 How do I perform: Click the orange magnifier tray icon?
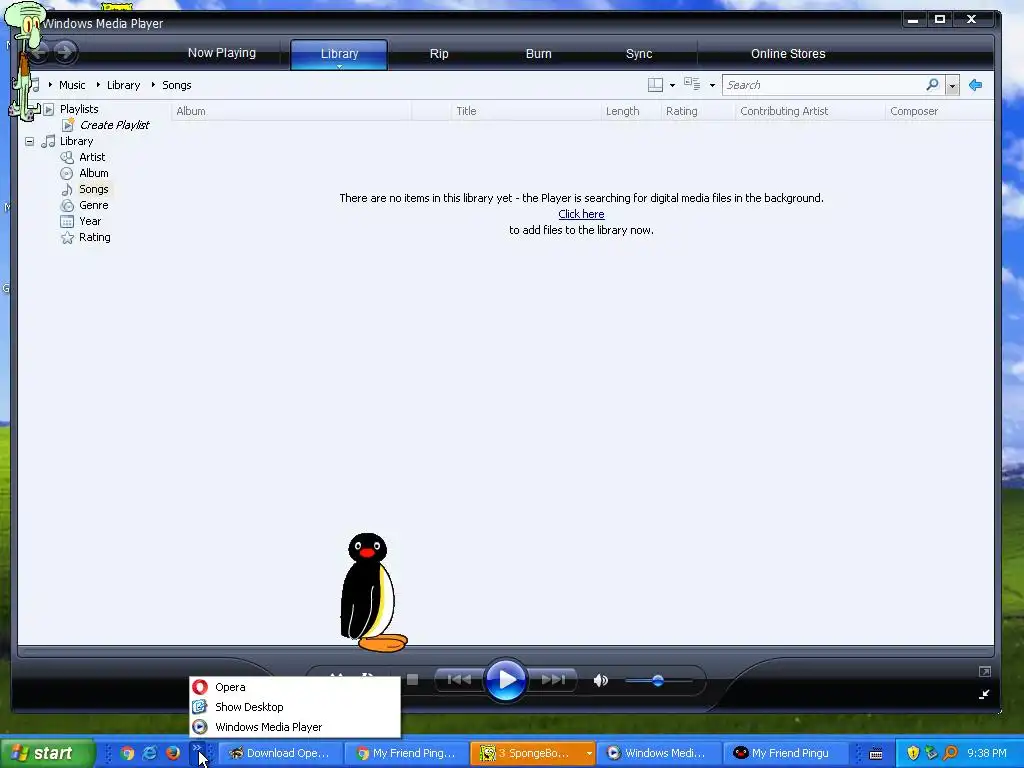[951, 753]
